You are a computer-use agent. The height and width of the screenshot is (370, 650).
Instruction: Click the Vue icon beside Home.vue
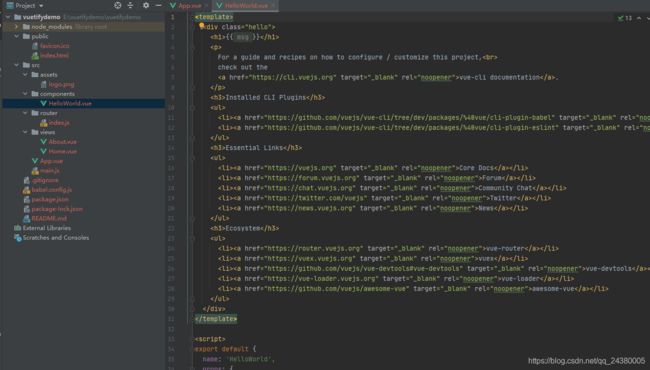click(44, 151)
